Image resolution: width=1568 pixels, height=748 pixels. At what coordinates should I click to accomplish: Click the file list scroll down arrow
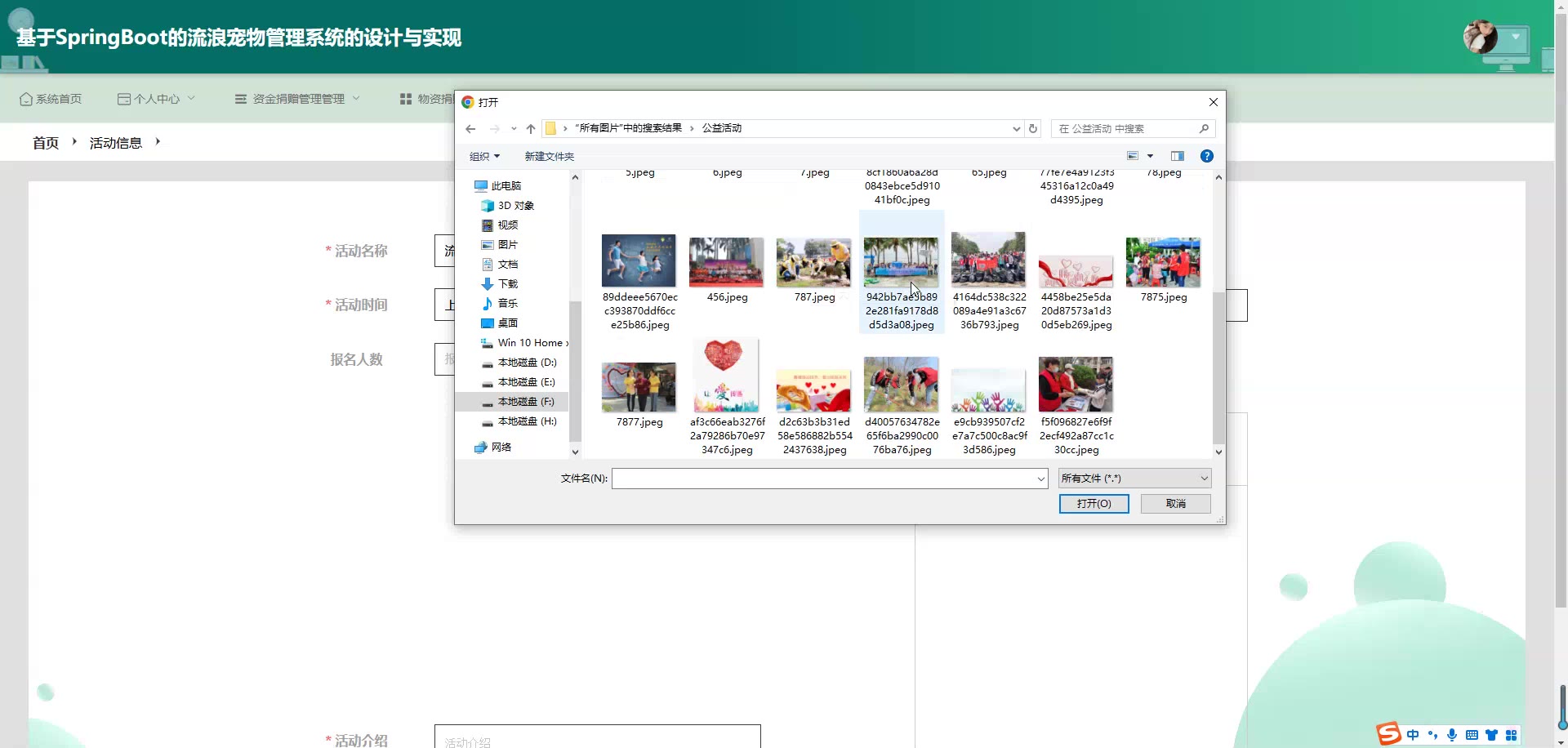pos(1218,452)
